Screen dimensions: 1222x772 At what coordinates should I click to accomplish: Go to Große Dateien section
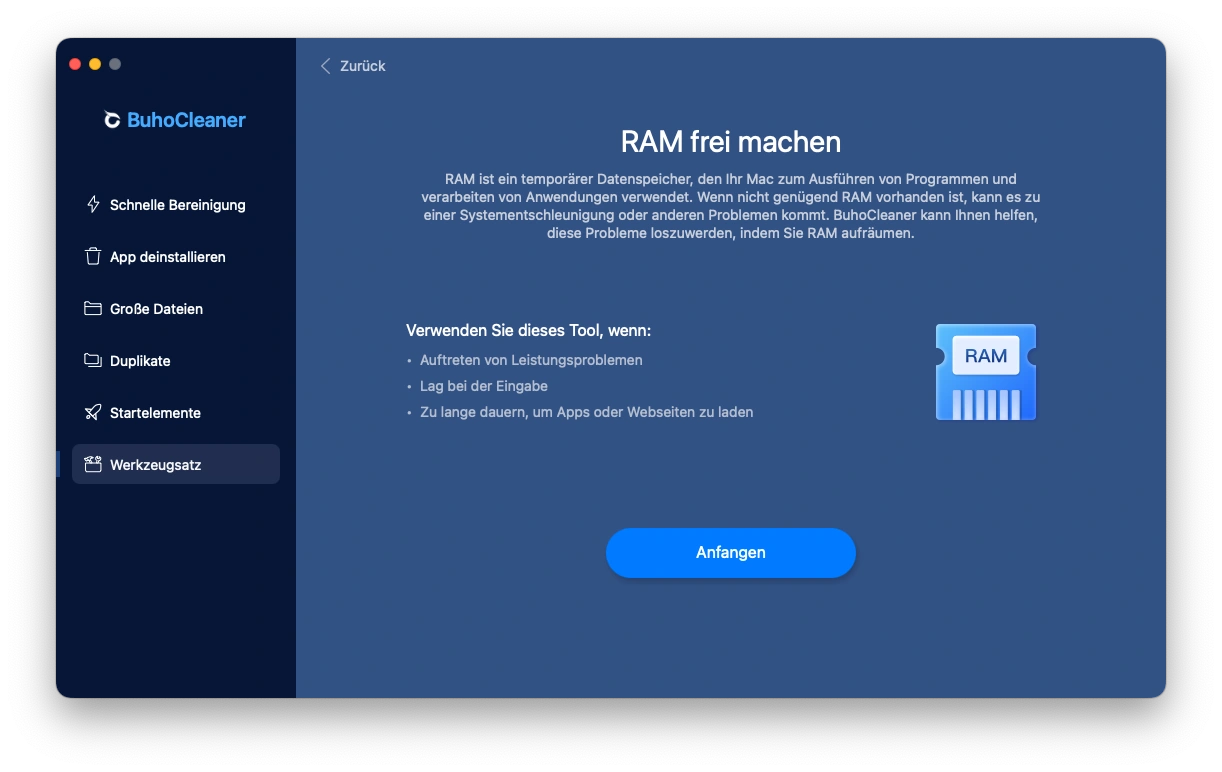176,309
